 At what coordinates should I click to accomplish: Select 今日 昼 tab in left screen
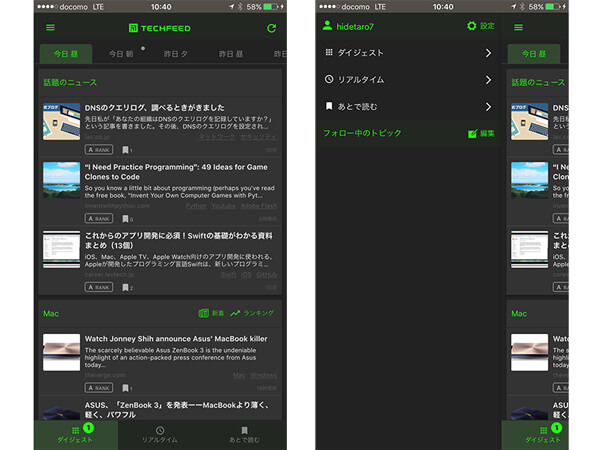point(66,54)
